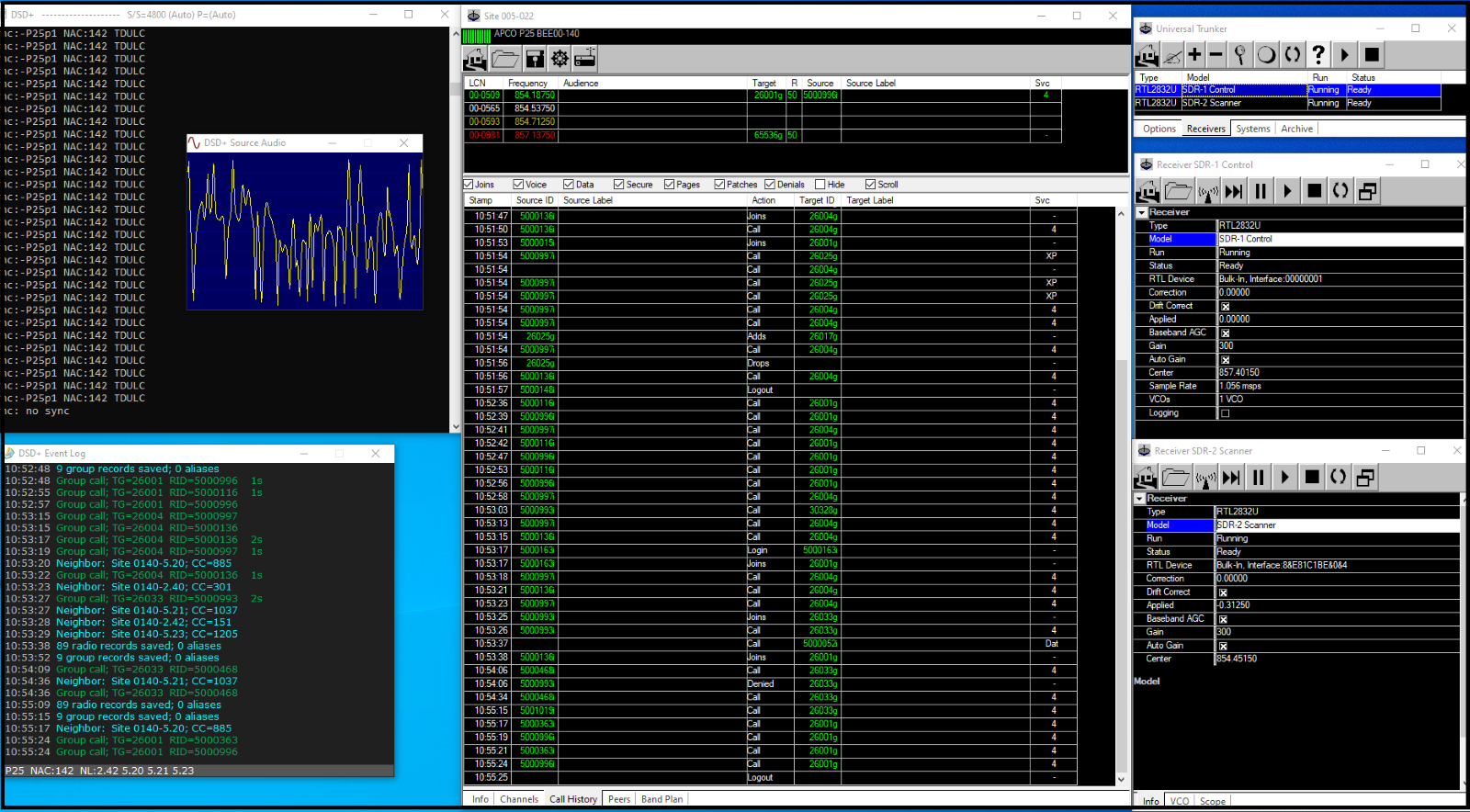Click the question mark help icon

[1318, 55]
